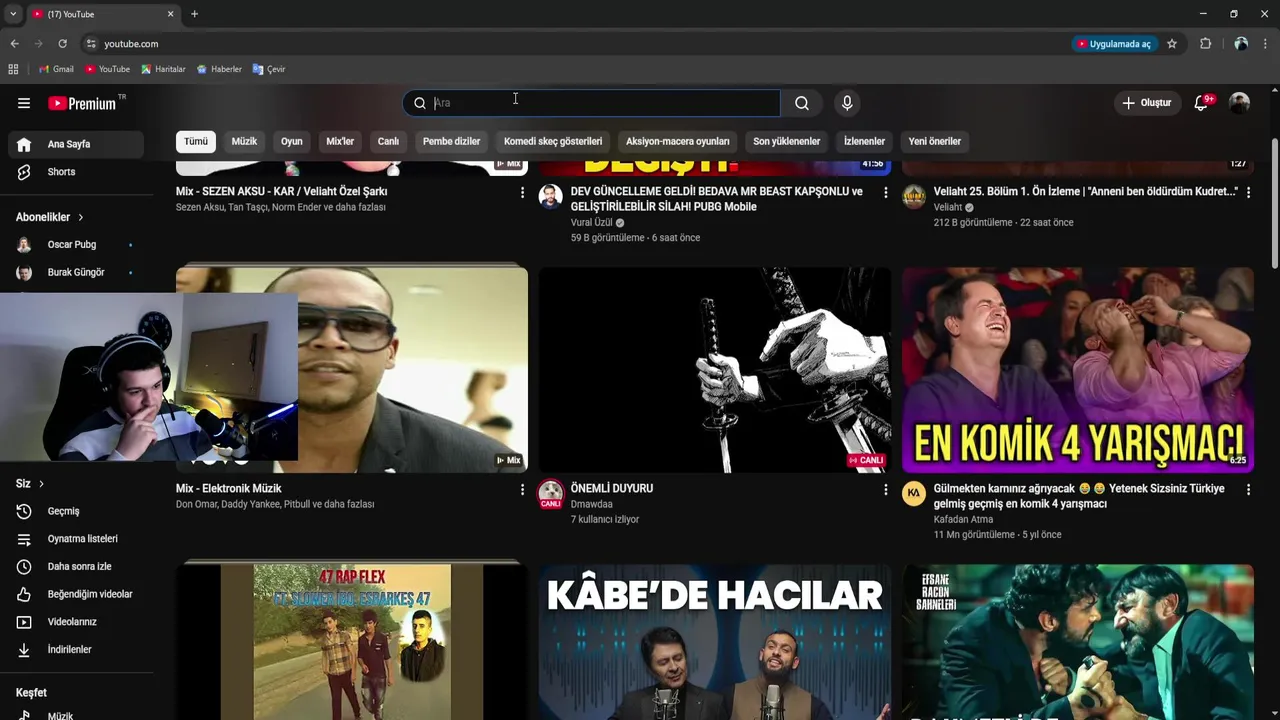
Task: Expand the Abonelikler section
Action: point(50,217)
